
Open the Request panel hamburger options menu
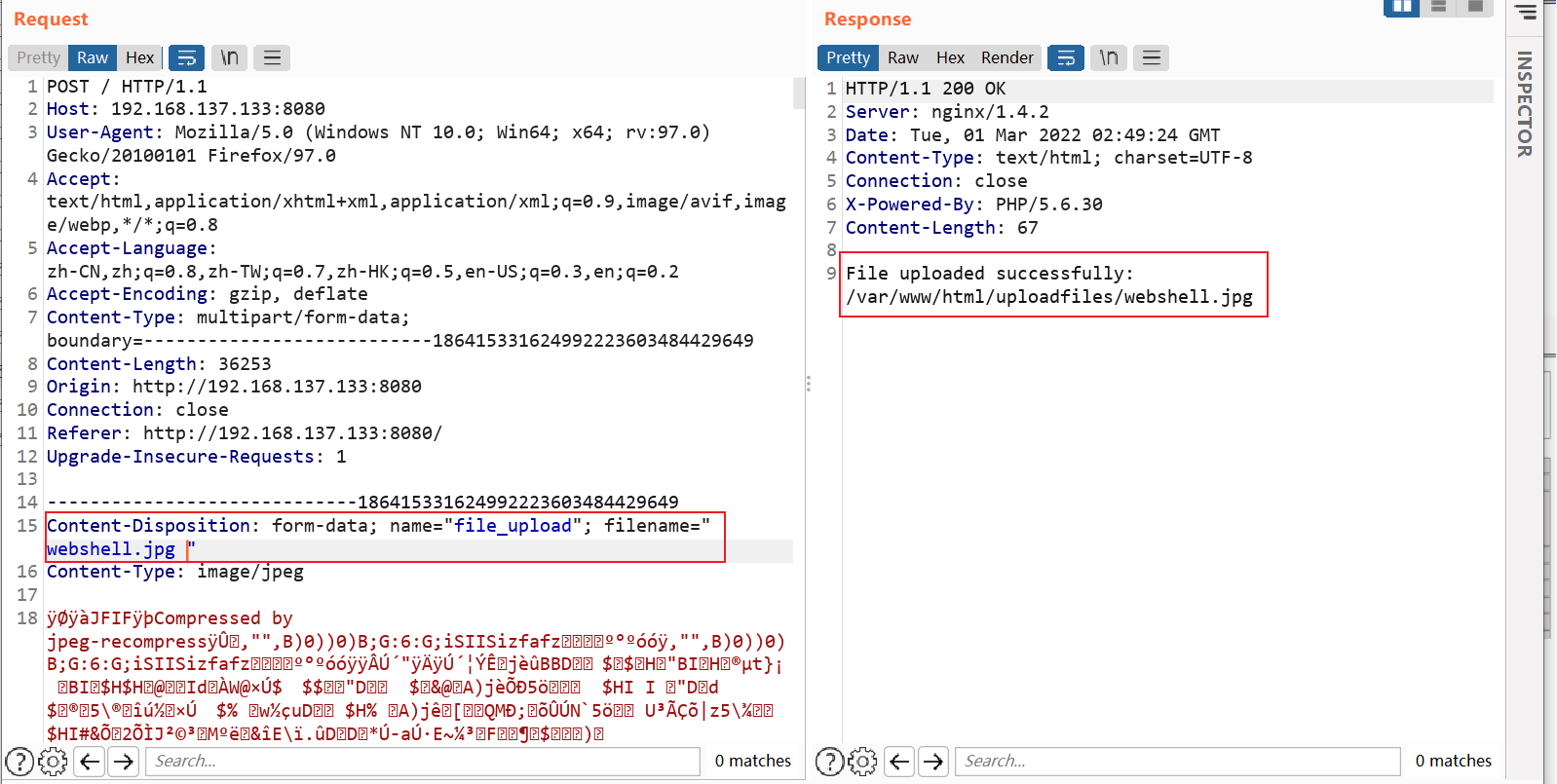pyautogui.click(x=272, y=57)
